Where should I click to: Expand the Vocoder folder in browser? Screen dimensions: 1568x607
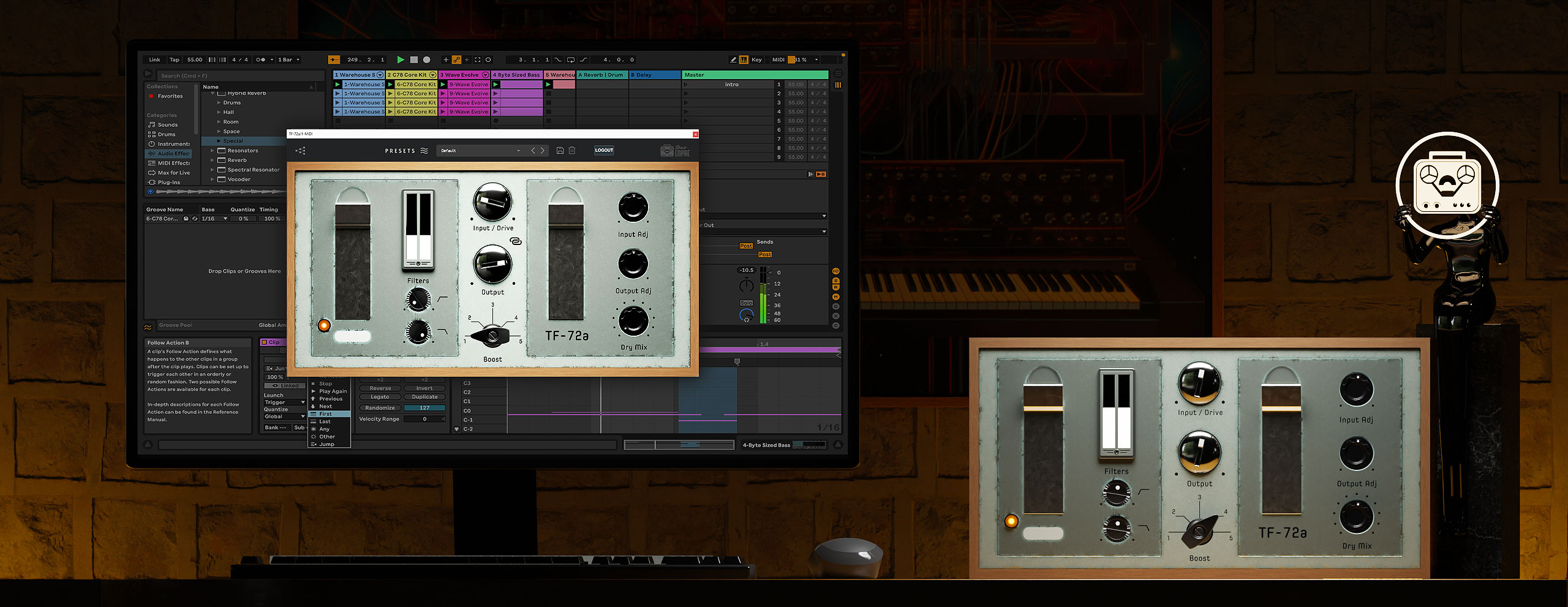click(x=213, y=179)
